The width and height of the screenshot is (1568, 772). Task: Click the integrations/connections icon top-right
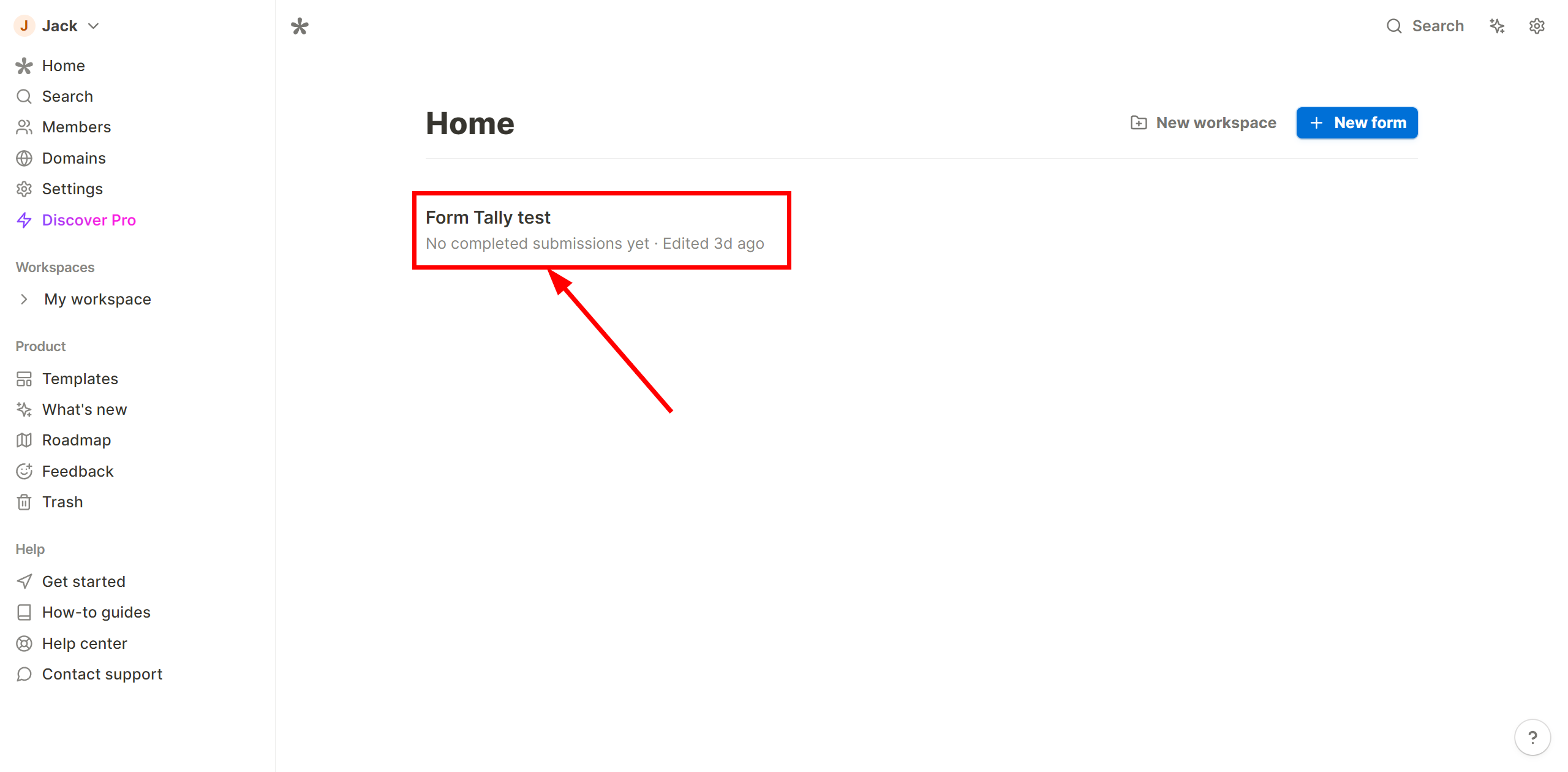pyautogui.click(x=1498, y=26)
